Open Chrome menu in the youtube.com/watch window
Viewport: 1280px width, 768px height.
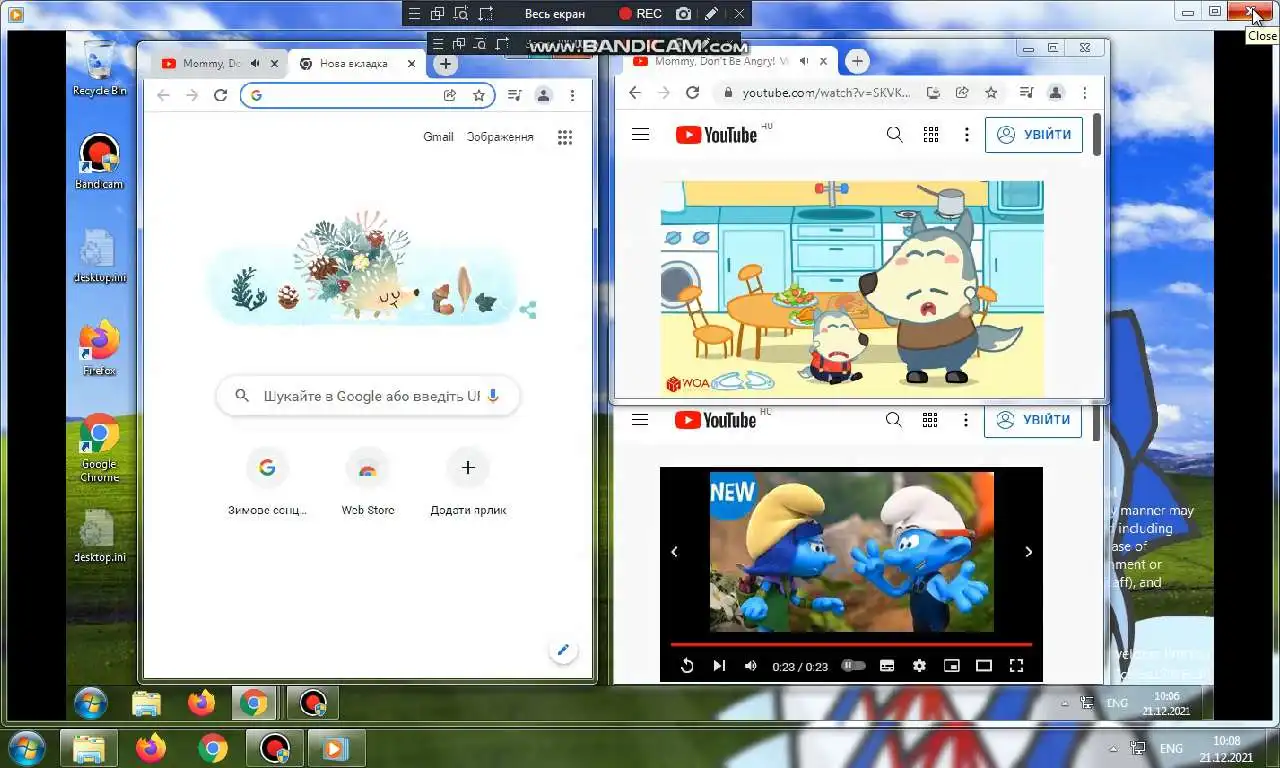tap(1084, 92)
